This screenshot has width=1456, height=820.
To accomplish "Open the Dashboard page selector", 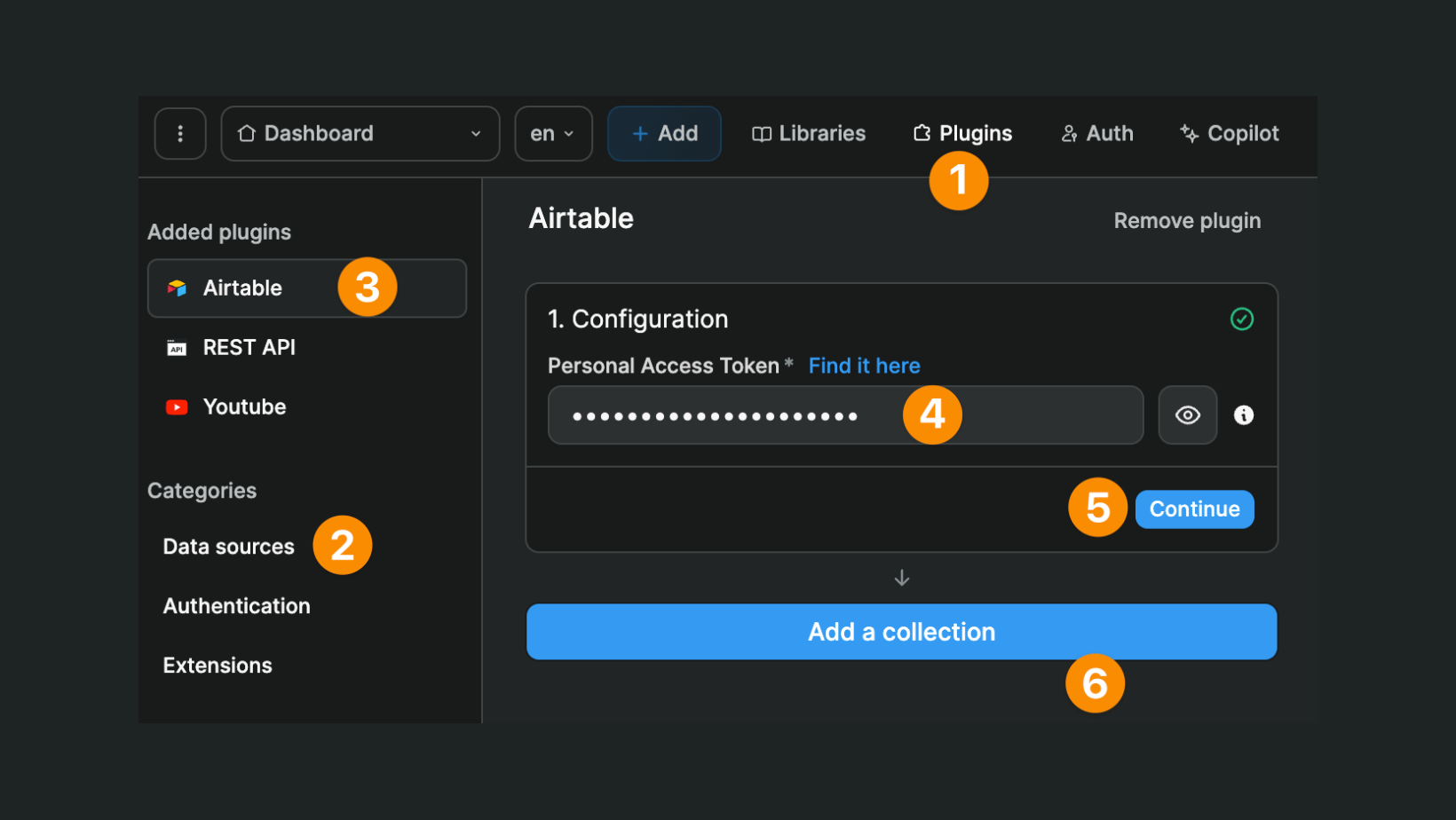I will coord(359,133).
